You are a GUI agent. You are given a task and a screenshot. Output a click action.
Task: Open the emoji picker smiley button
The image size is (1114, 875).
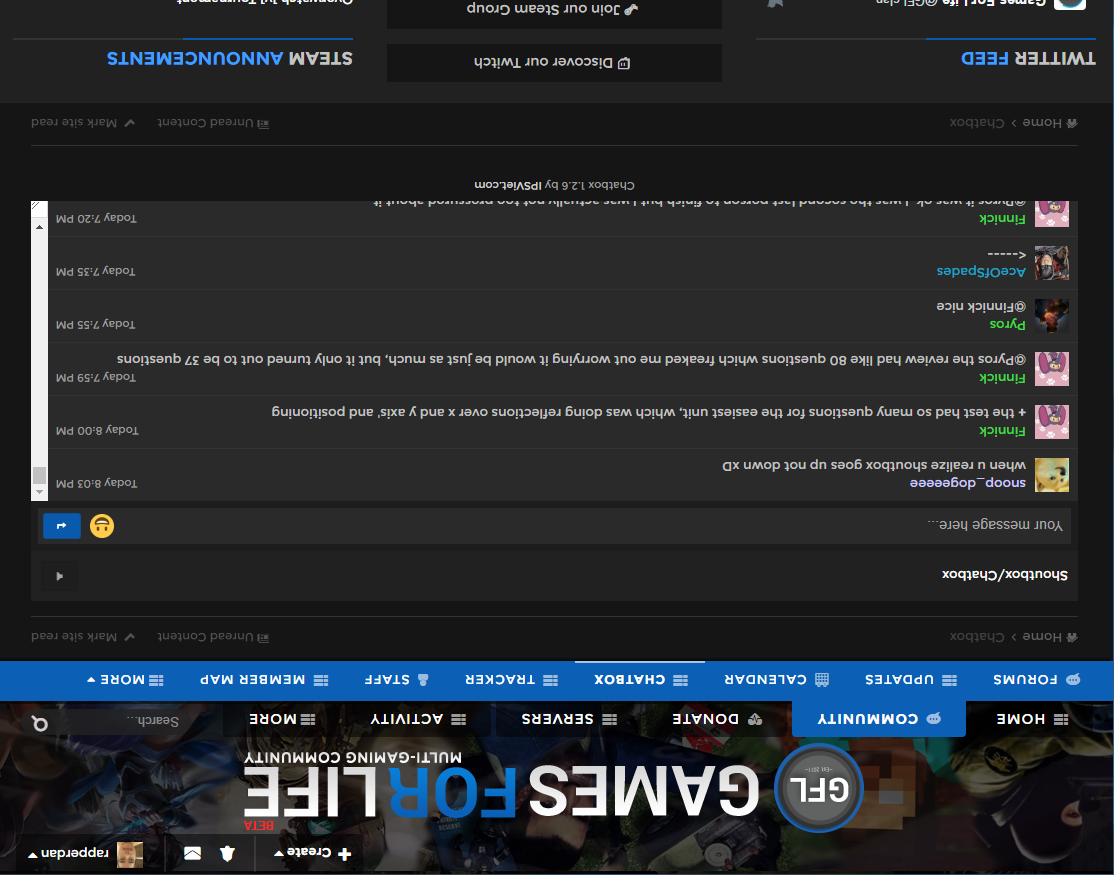point(102,526)
